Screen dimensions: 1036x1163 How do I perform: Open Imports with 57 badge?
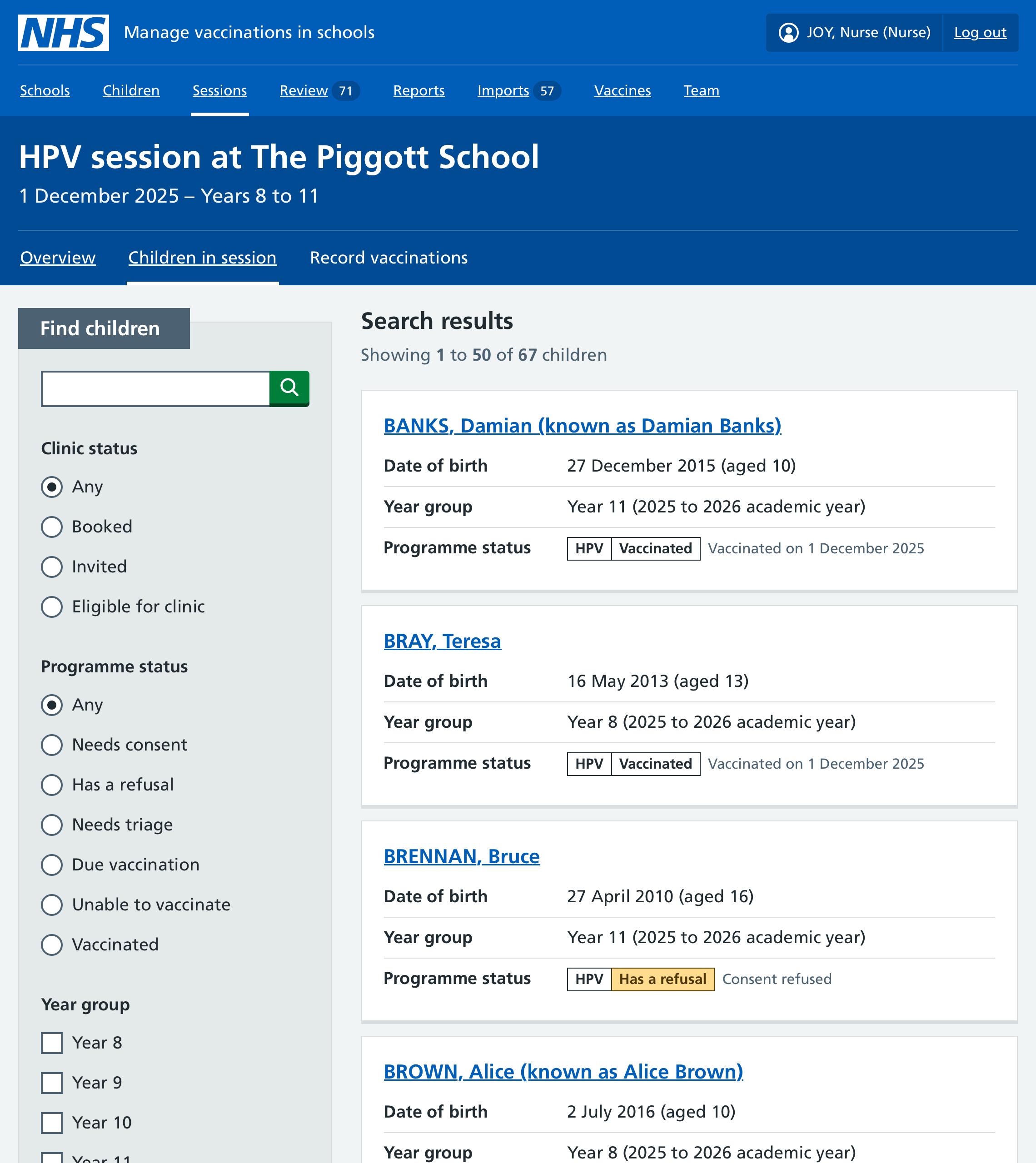point(518,90)
